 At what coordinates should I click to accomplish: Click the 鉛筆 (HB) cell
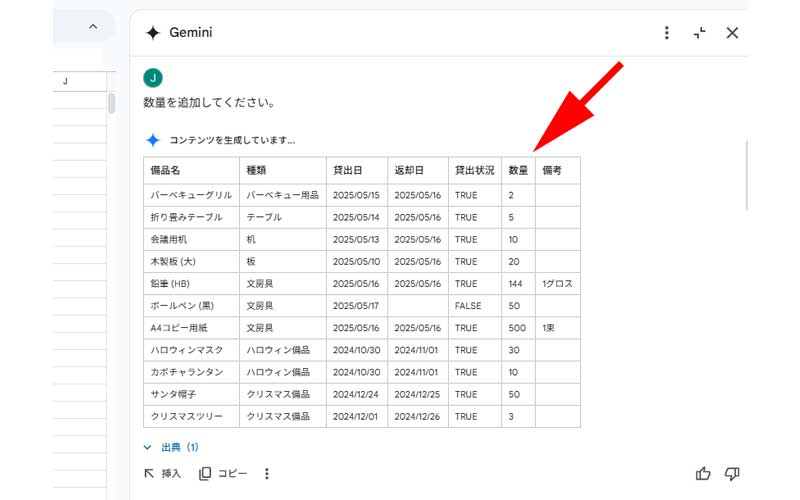pos(191,284)
